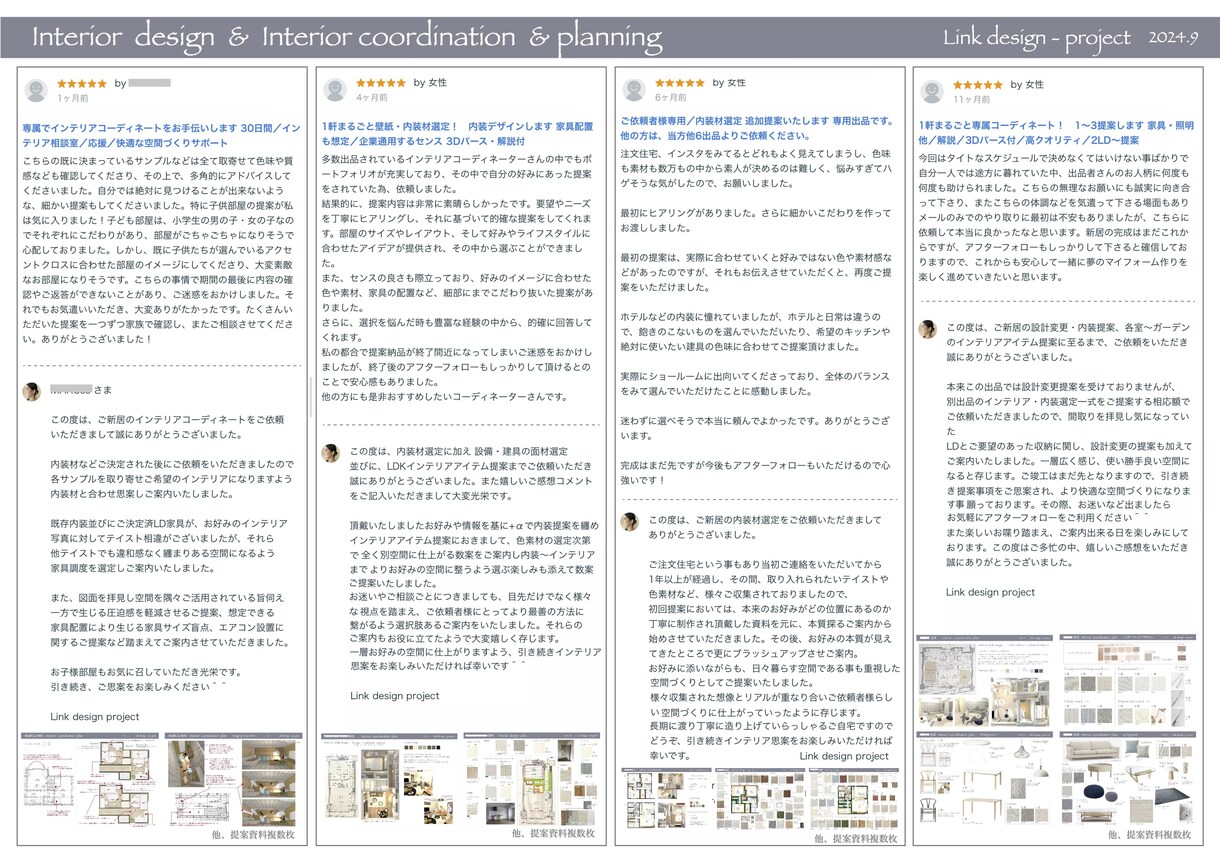Click the five-star rating above 6ヶ月前
The height and width of the screenshot is (863, 1220).
tap(678, 83)
